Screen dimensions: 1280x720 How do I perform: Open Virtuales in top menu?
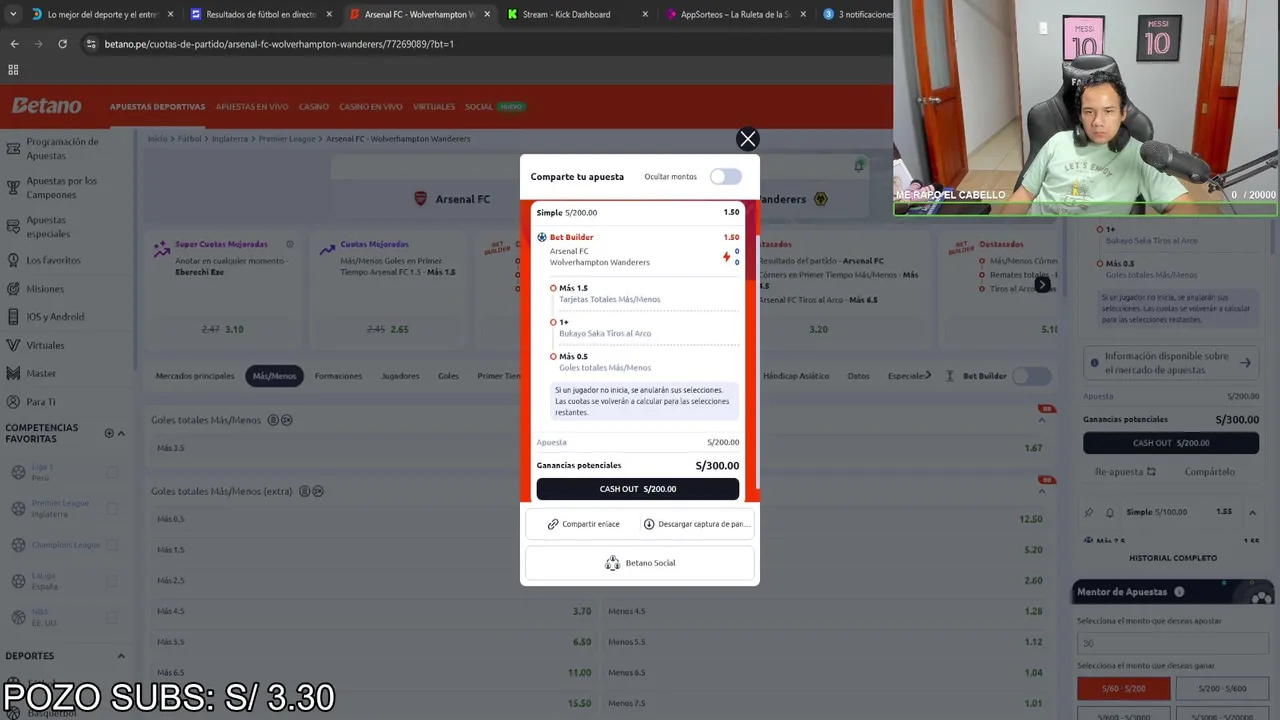(434, 107)
